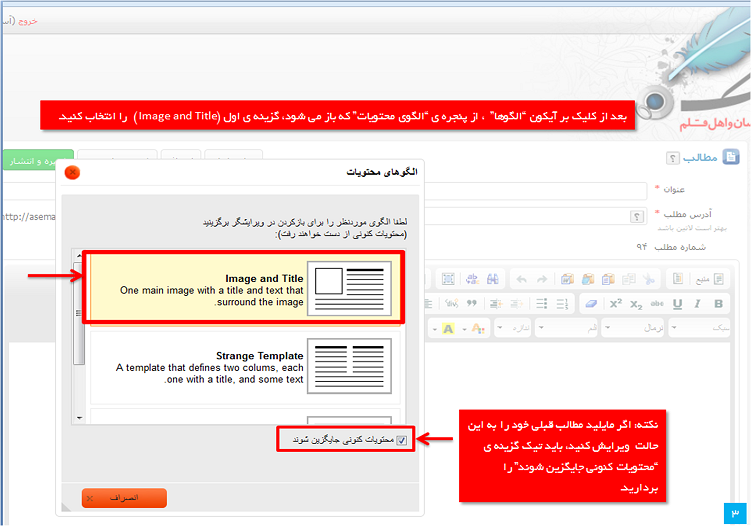
Task: Click the مطالب heading link
Action: pyautogui.click(x=700, y=158)
